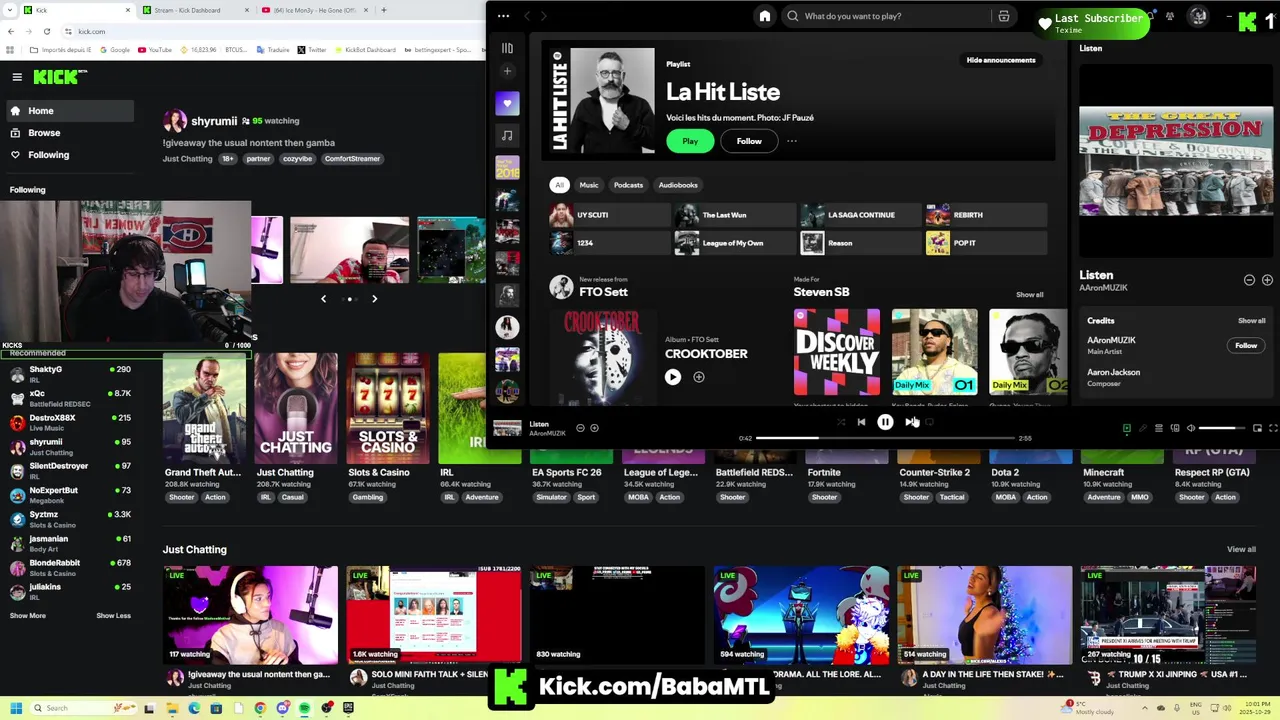Open Spotify from the Windows taskbar
The height and width of the screenshot is (720, 1280).
coord(304,708)
